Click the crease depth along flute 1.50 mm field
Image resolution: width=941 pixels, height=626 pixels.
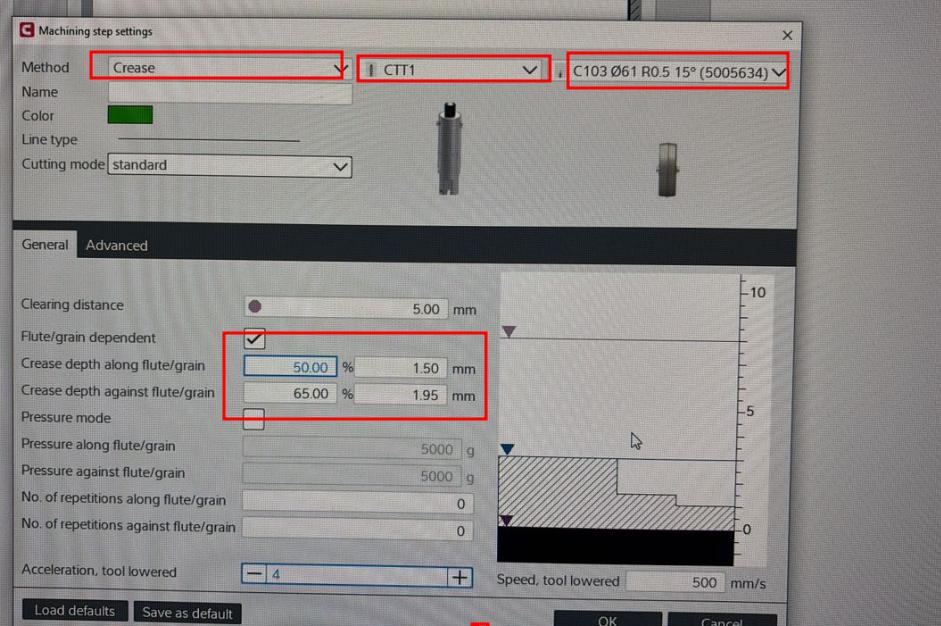pos(401,368)
